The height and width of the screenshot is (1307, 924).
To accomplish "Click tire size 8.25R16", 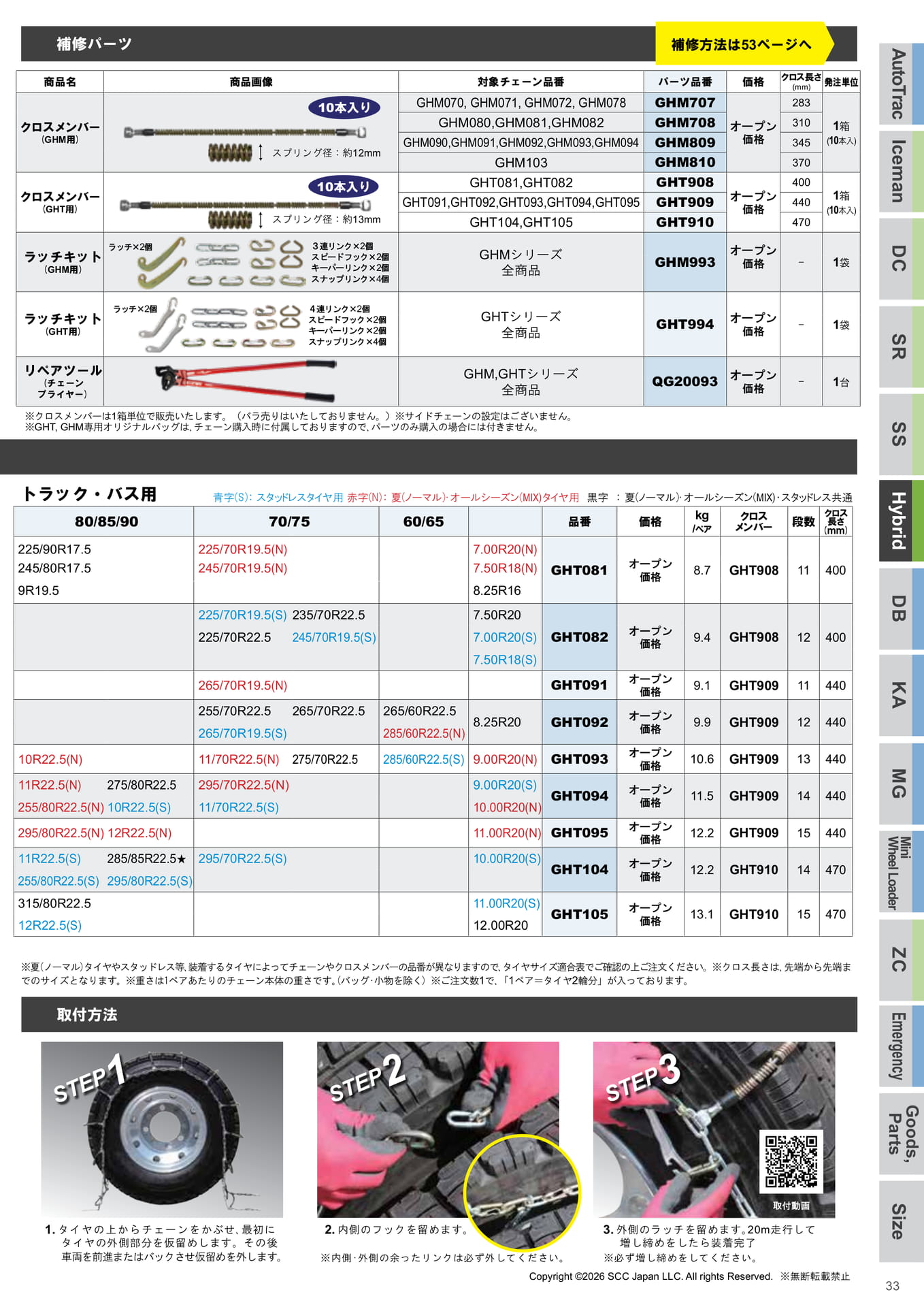I will (x=497, y=590).
